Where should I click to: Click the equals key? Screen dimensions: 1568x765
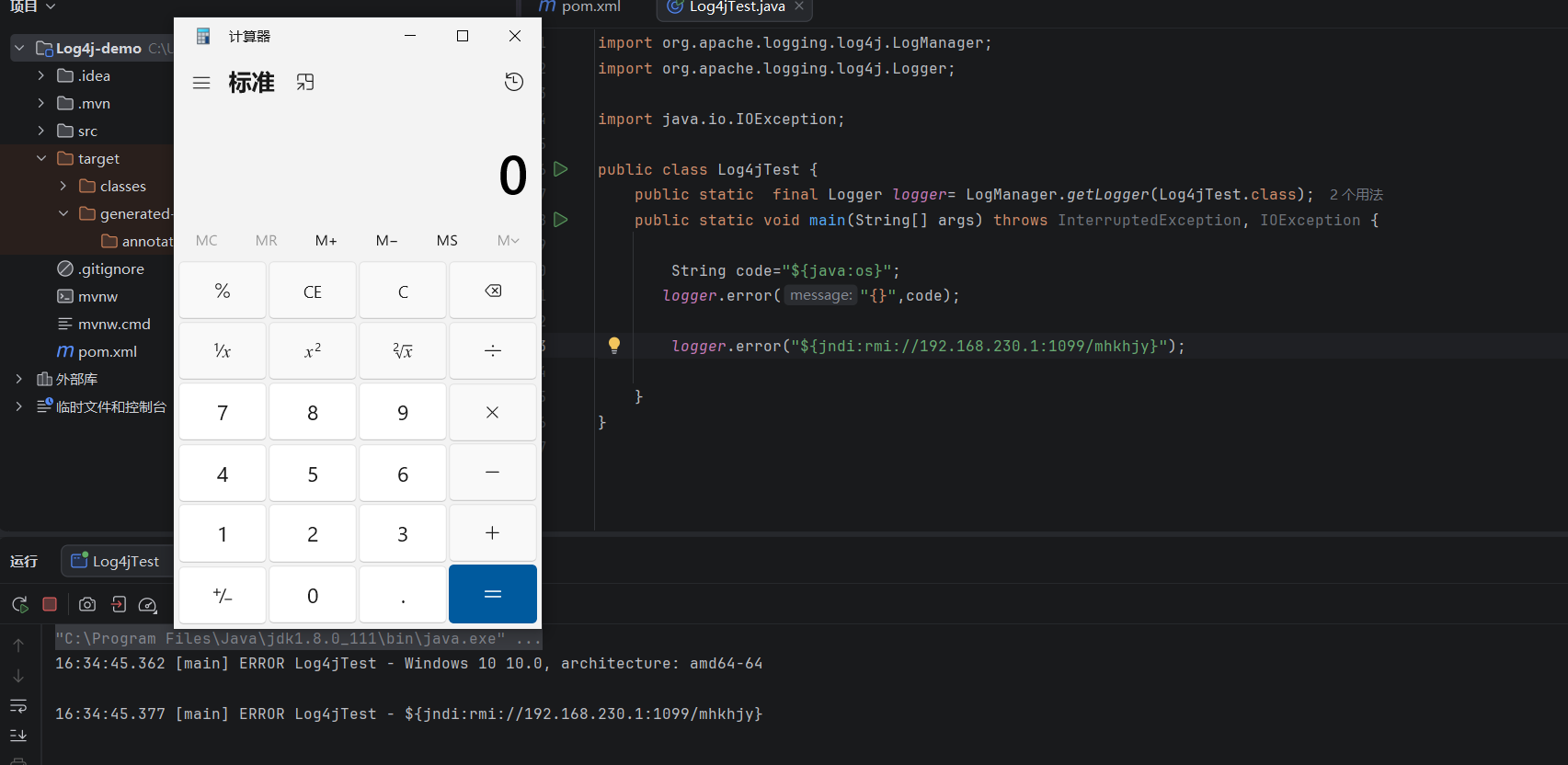pos(493,594)
